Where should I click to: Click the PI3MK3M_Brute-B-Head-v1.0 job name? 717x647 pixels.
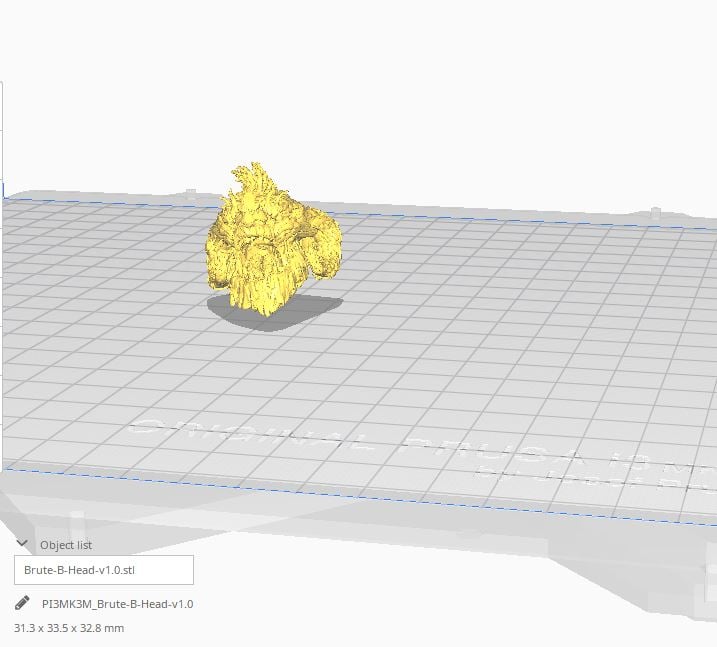(x=117, y=604)
